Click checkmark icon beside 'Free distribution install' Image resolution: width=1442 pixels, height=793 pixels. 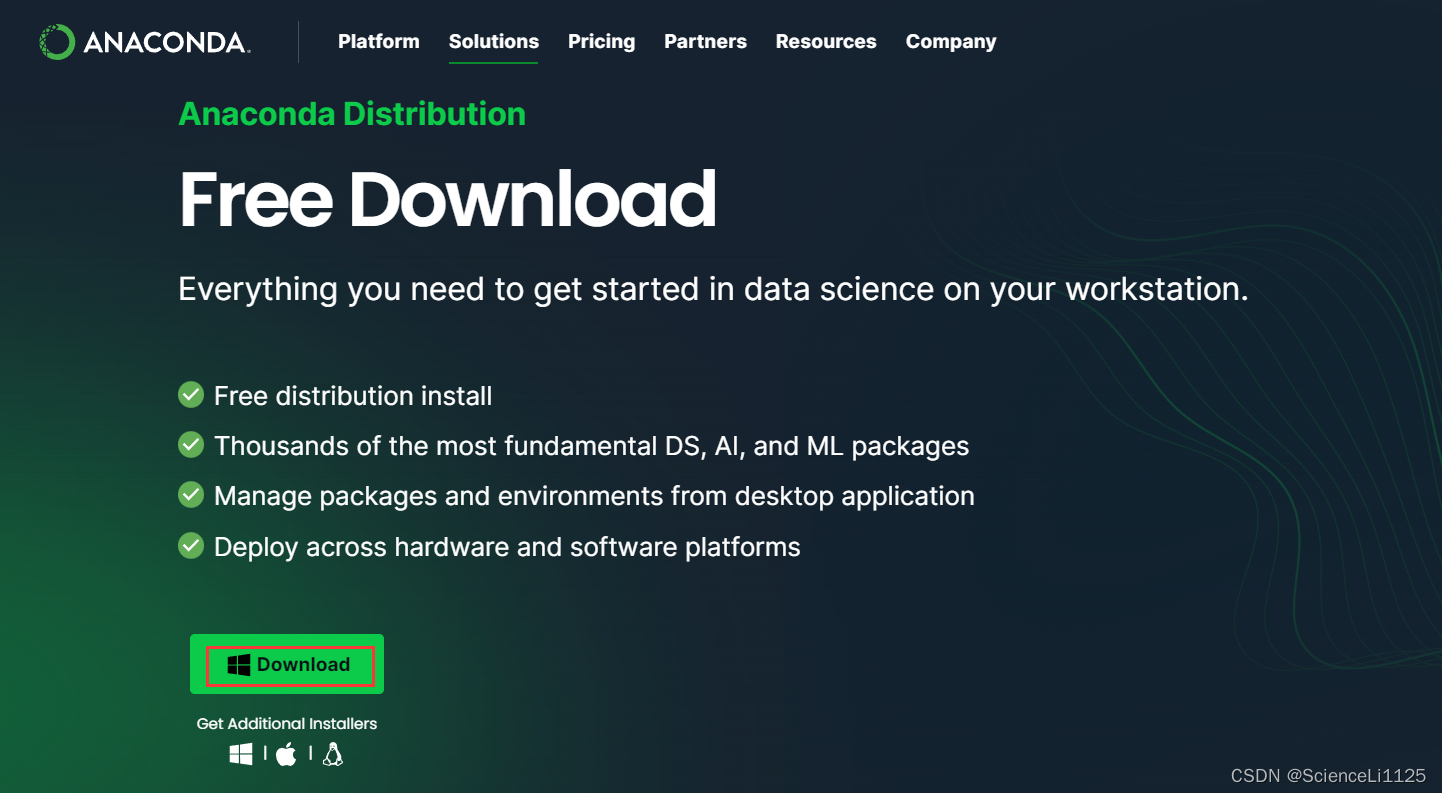tap(191, 395)
